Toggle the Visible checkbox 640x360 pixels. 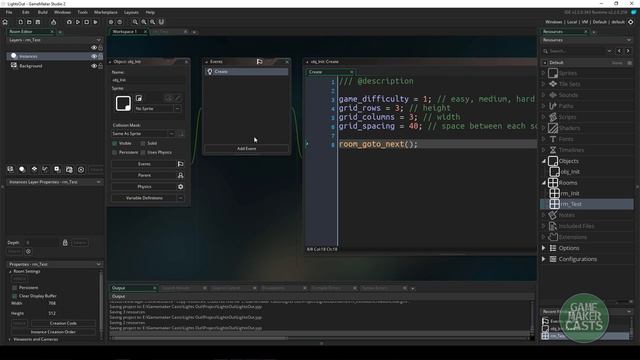(115, 143)
